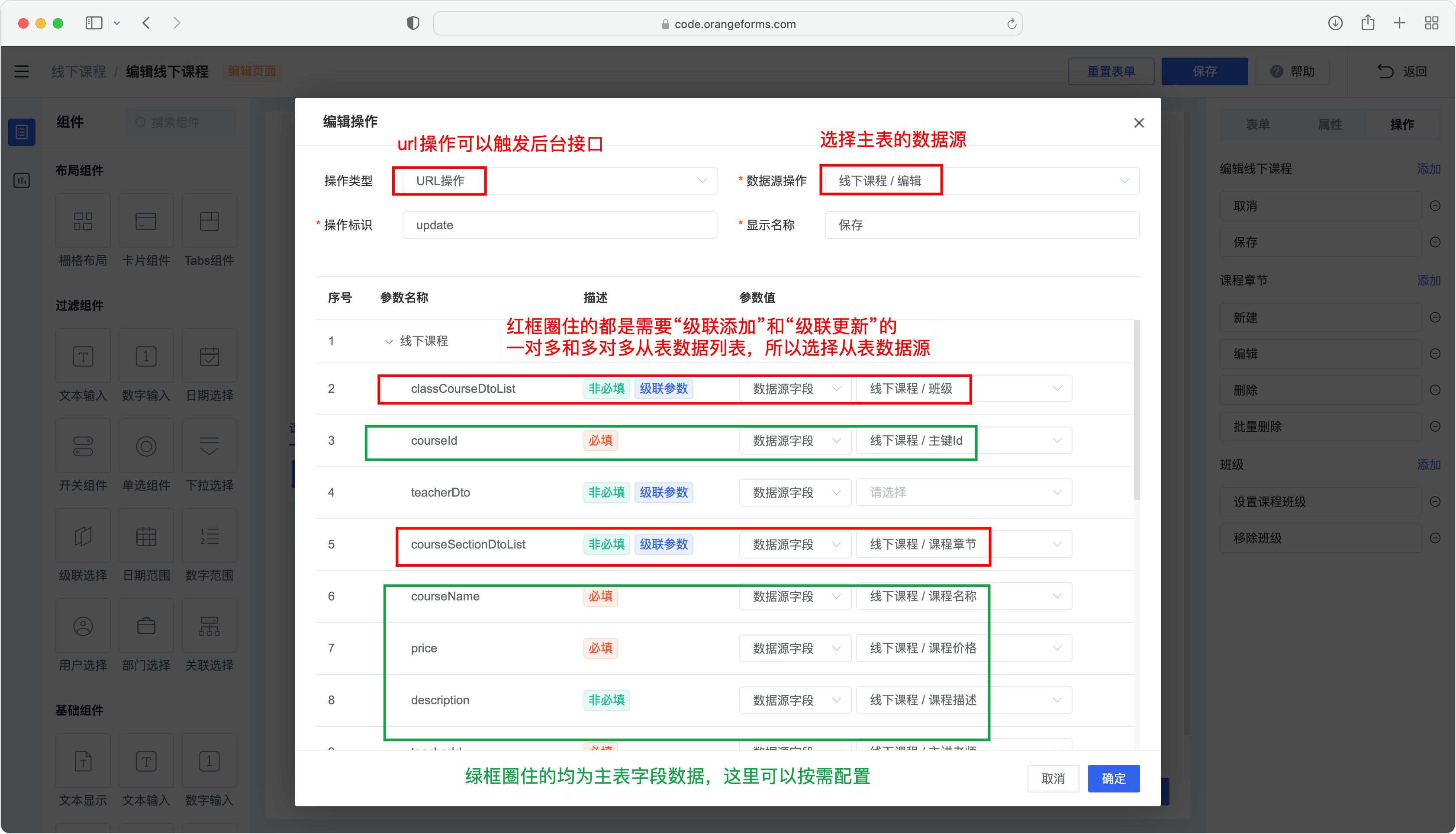1456x834 pixels.
Task: Click the code.orangeforms.com address bar
Action: click(728, 24)
